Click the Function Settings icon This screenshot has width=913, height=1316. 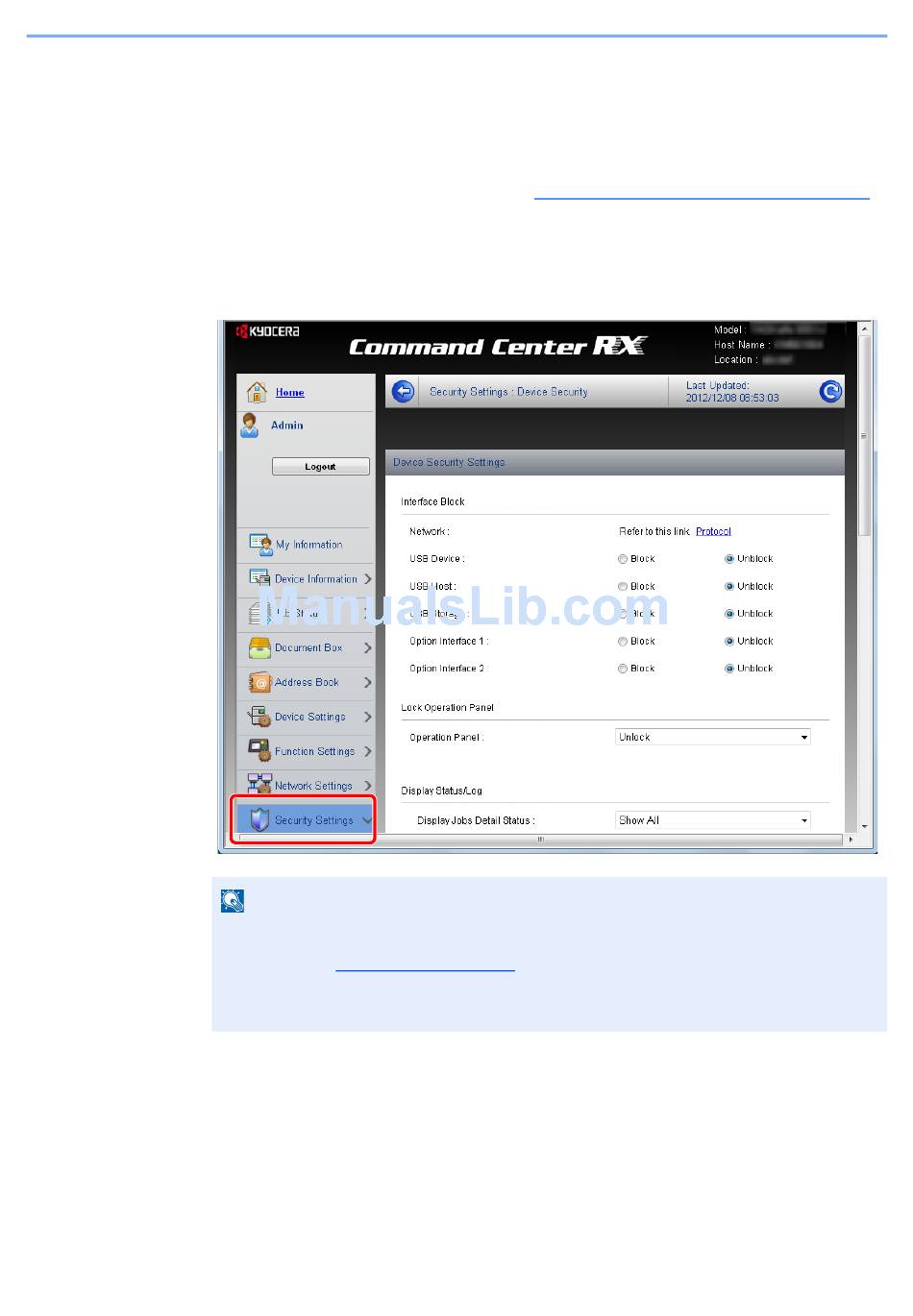pyautogui.click(x=259, y=751)
